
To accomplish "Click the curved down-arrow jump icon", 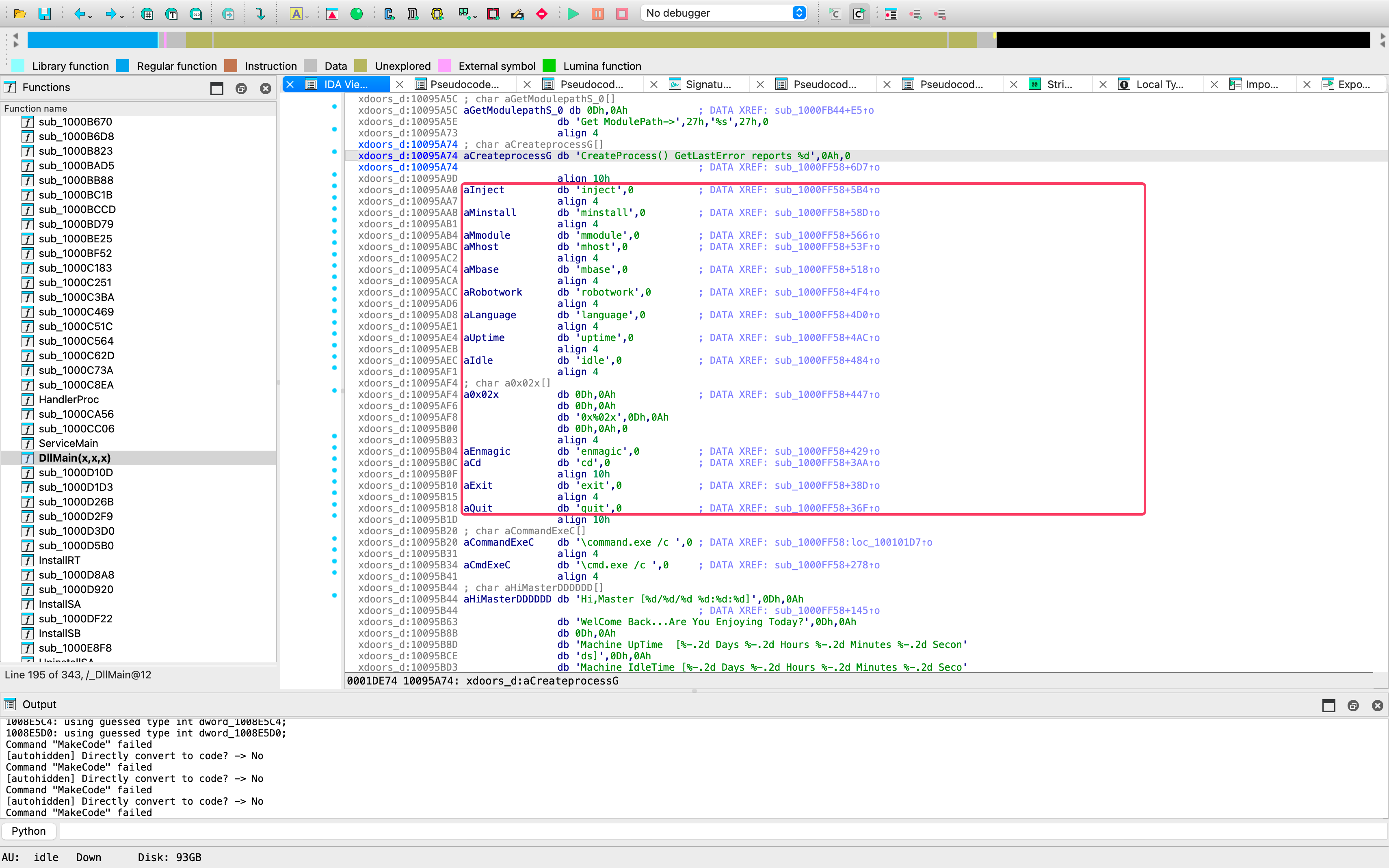I will tap(261, 14).
